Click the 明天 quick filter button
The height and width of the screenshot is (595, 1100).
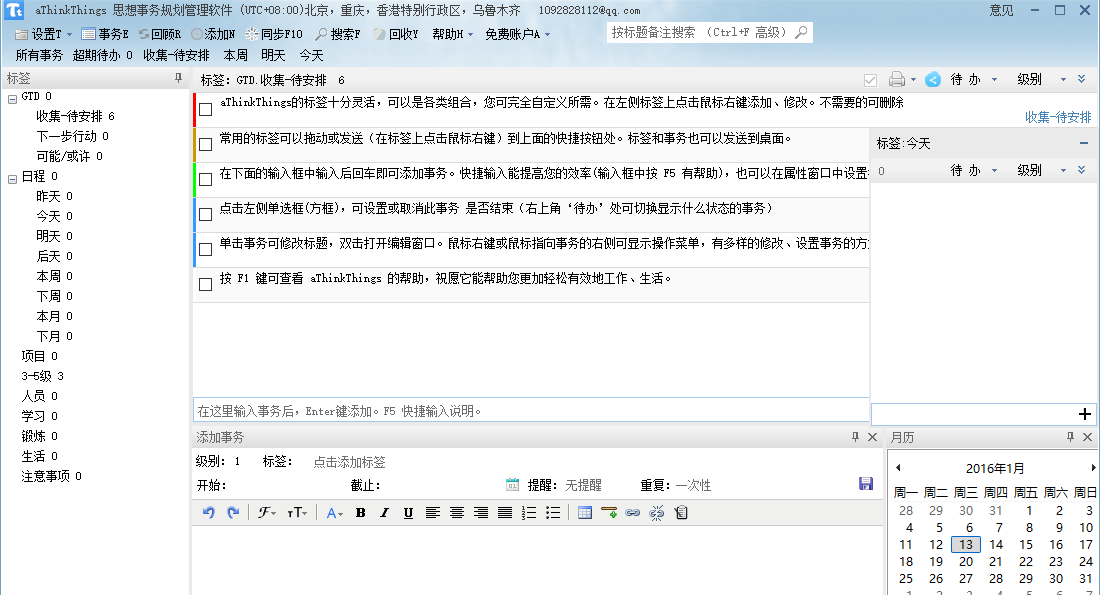[274, 55]
